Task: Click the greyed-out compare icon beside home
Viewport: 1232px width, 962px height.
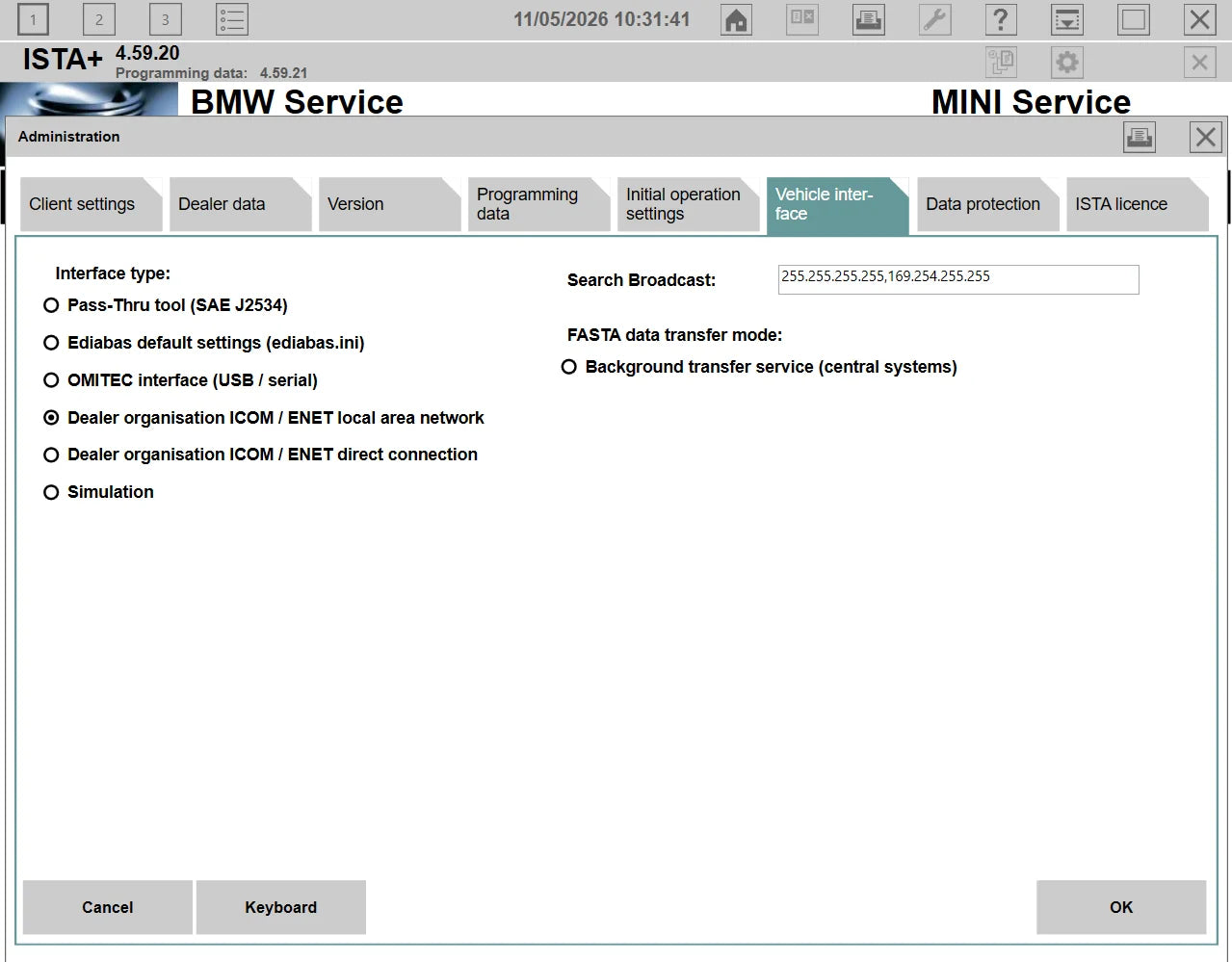Action: click(802, 19)
